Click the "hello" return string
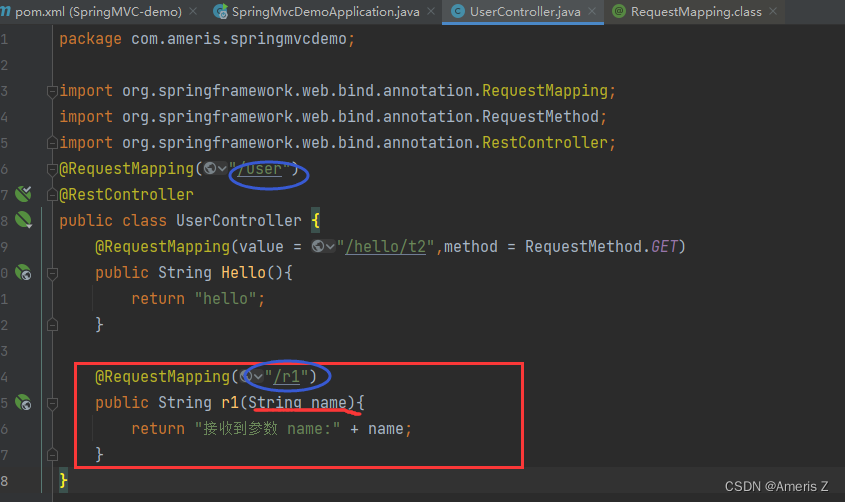This screenshot has height=502, width=845. point(225,298)
